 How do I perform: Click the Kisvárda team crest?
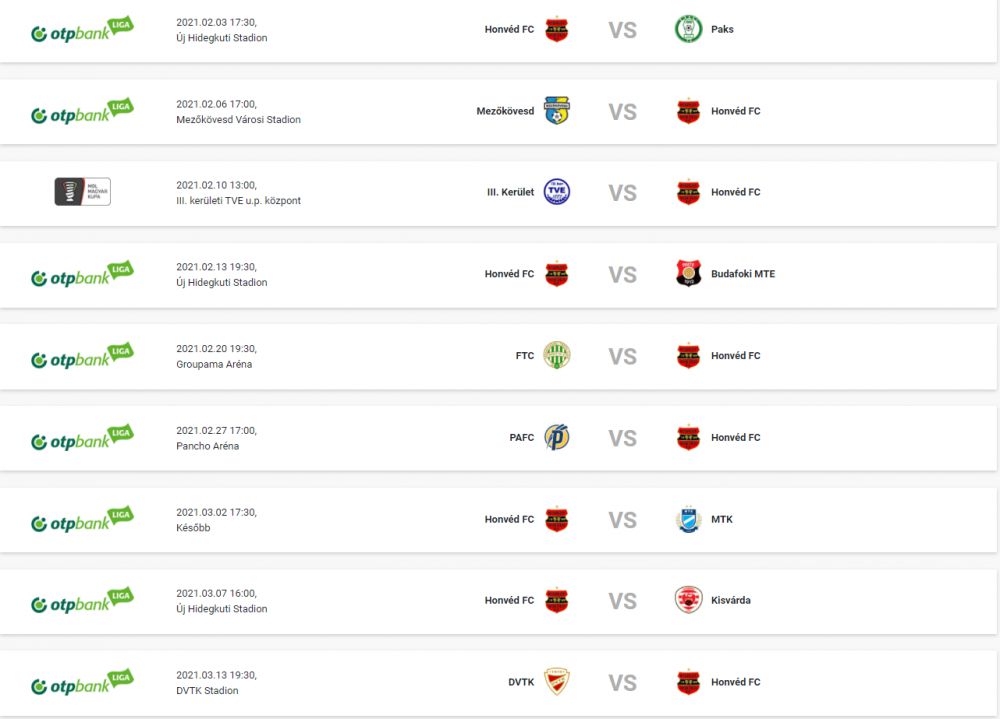[688, 600]
